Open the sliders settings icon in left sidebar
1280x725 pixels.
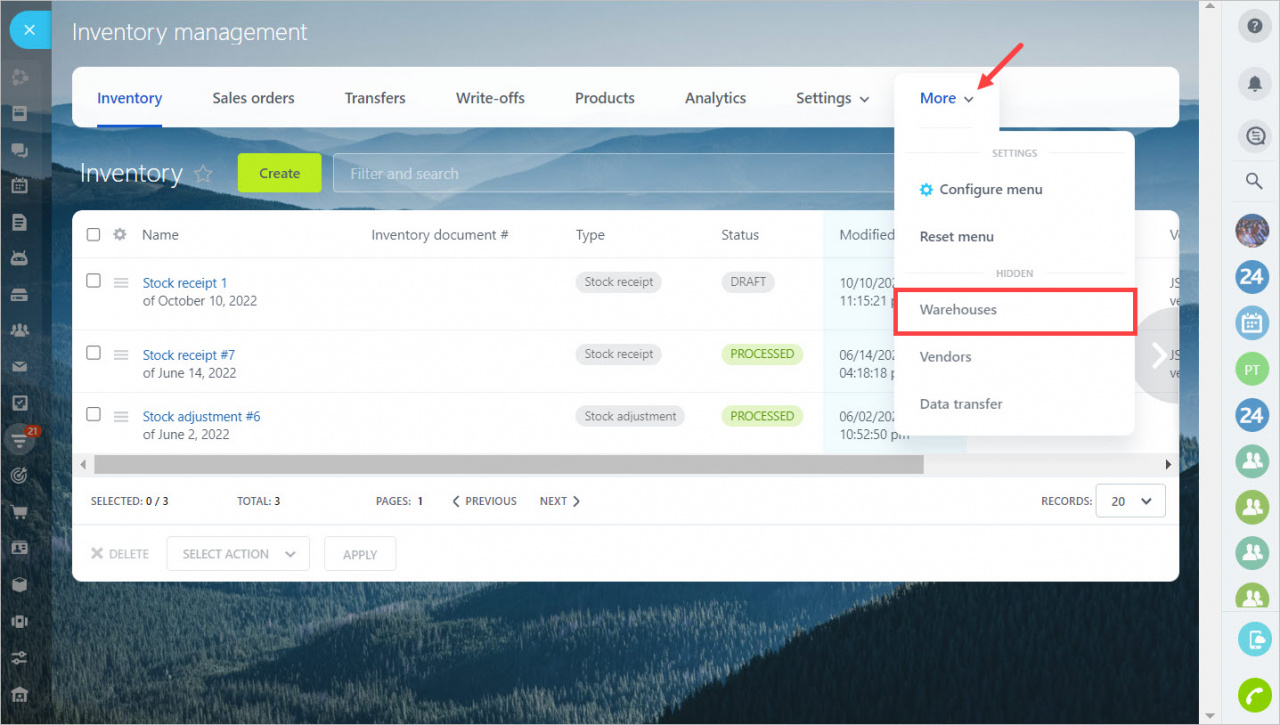[x=19, y=658]
